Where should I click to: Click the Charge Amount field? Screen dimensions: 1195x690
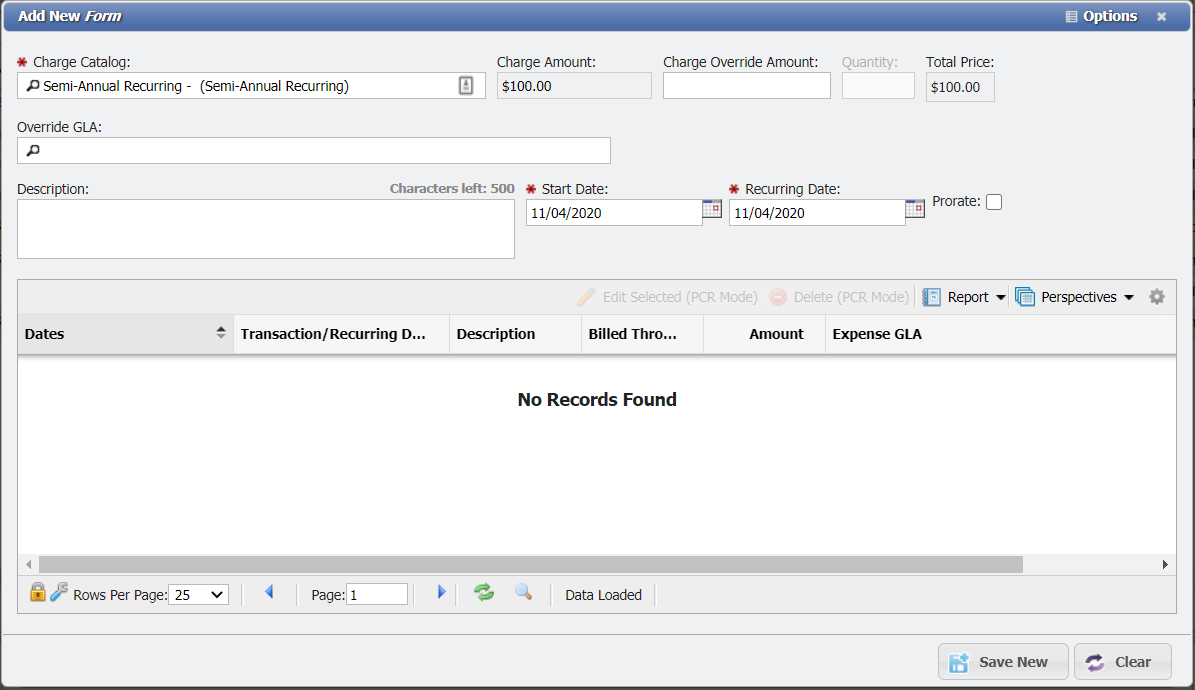coord(575,85)
